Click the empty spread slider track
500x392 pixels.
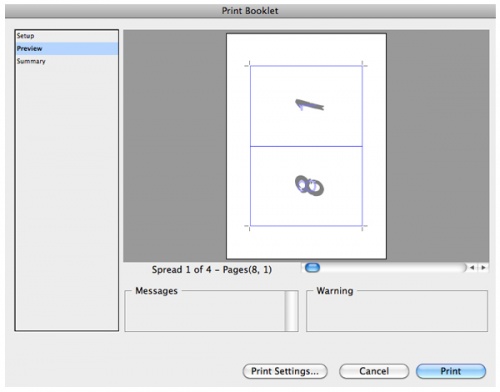click(x=393, y=267)
